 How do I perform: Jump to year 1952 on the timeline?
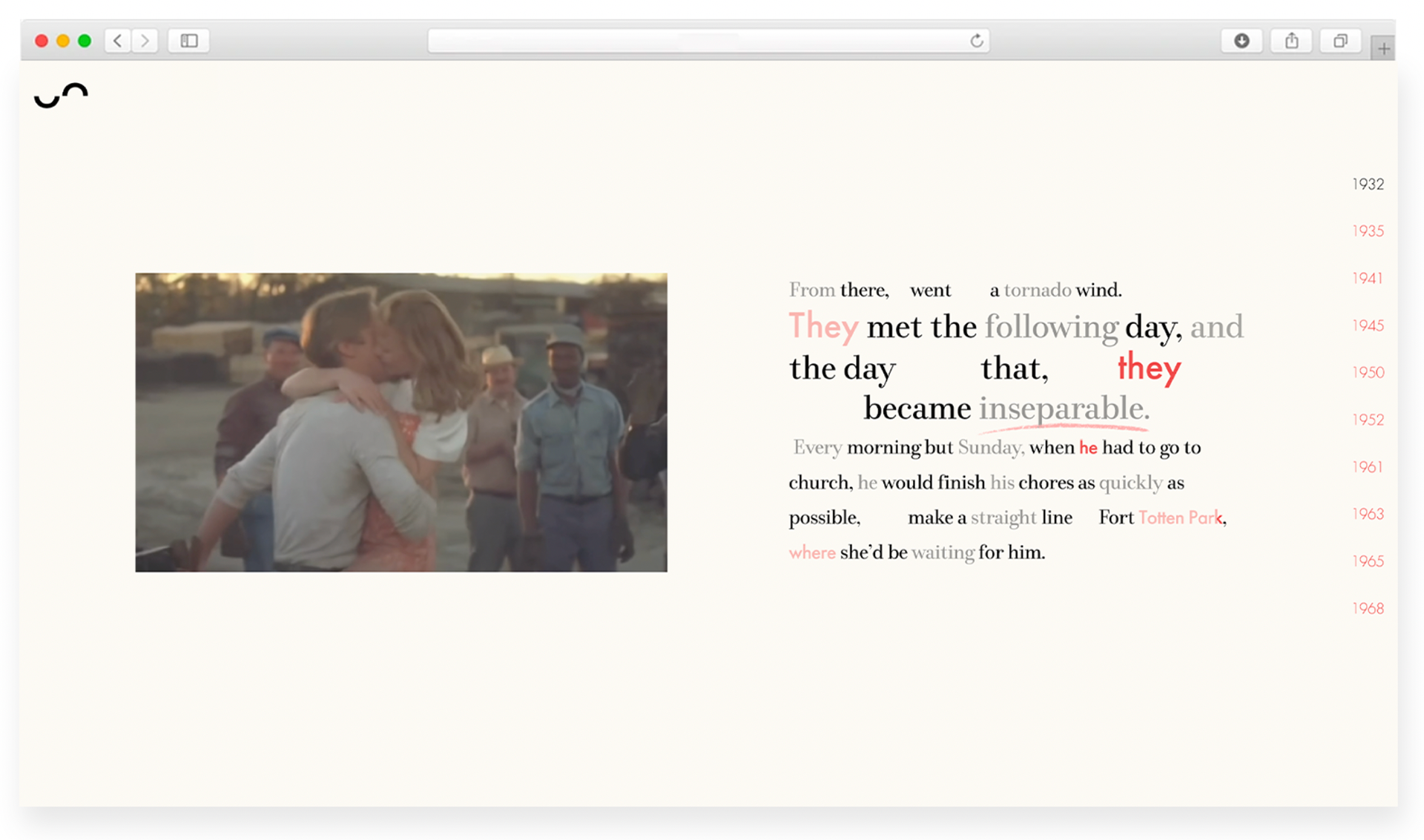pyautogui.click(x=1368, y=420)
